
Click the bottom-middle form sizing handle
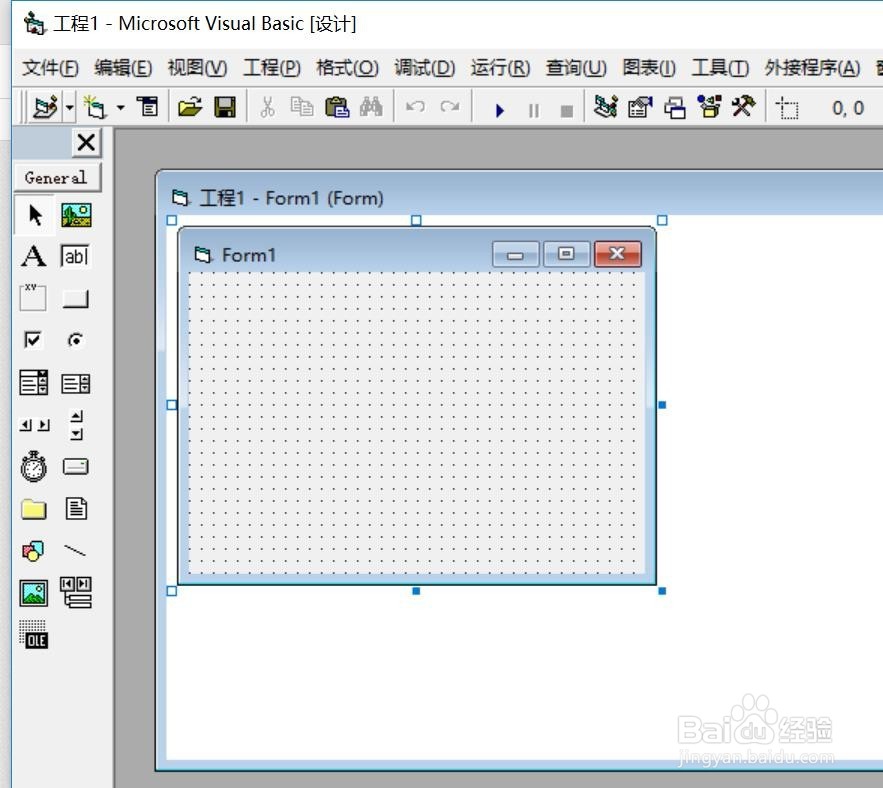(416, 591)
